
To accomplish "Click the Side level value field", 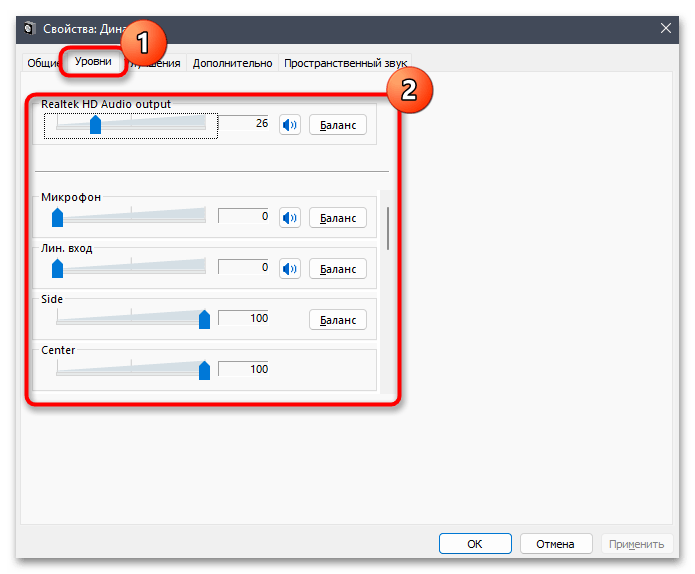I will click(x=243, y=318).
